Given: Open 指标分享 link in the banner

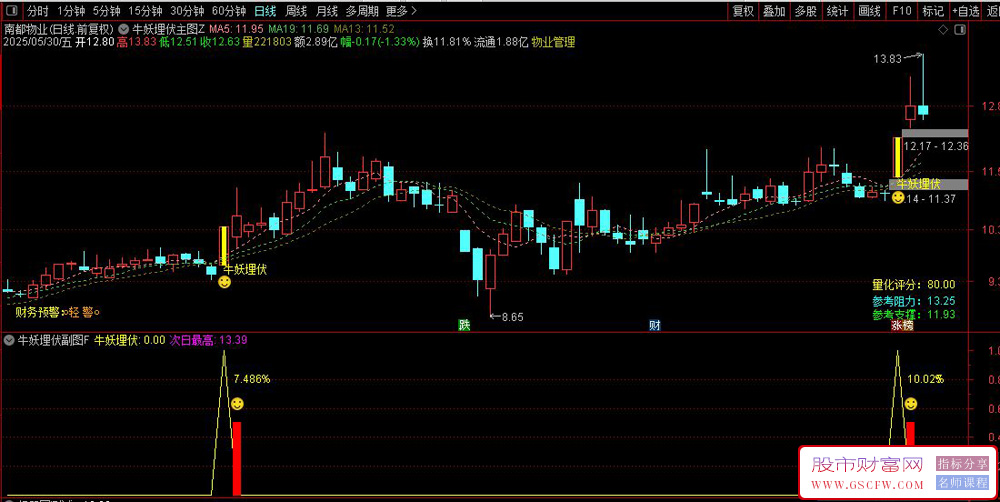Looking at the screenshot, I should [x=962, y=464].
